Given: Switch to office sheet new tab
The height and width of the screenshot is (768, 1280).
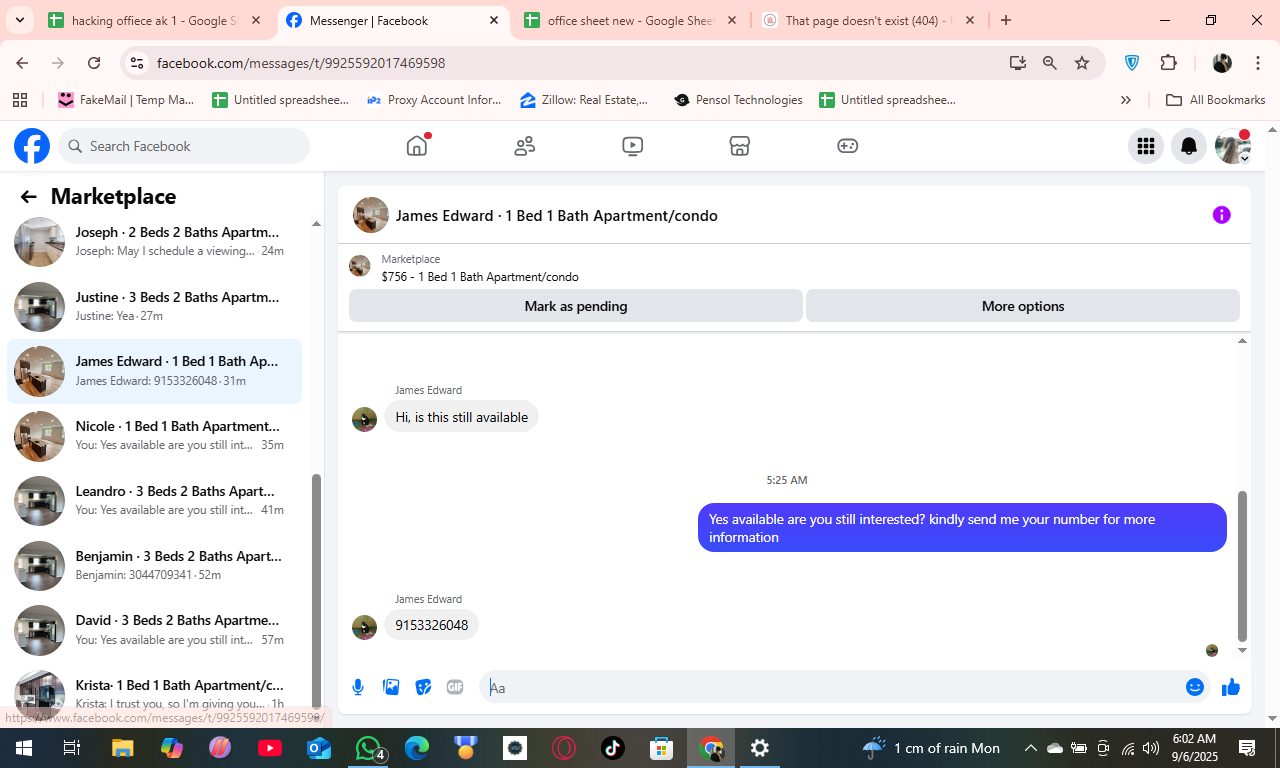Looking at the screenshot, I should pyautogui.click(x=630, y=20).
